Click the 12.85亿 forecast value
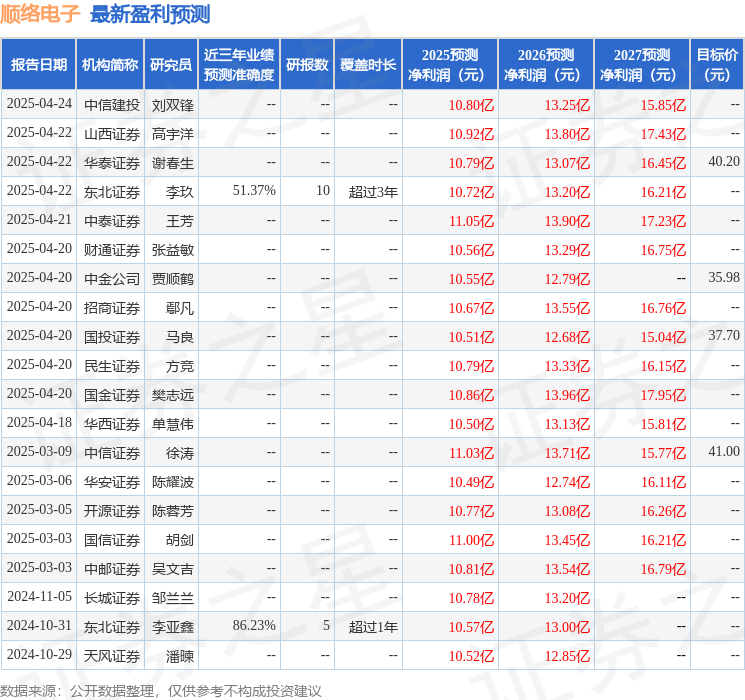The image size is (745, 700). (567, 656)
